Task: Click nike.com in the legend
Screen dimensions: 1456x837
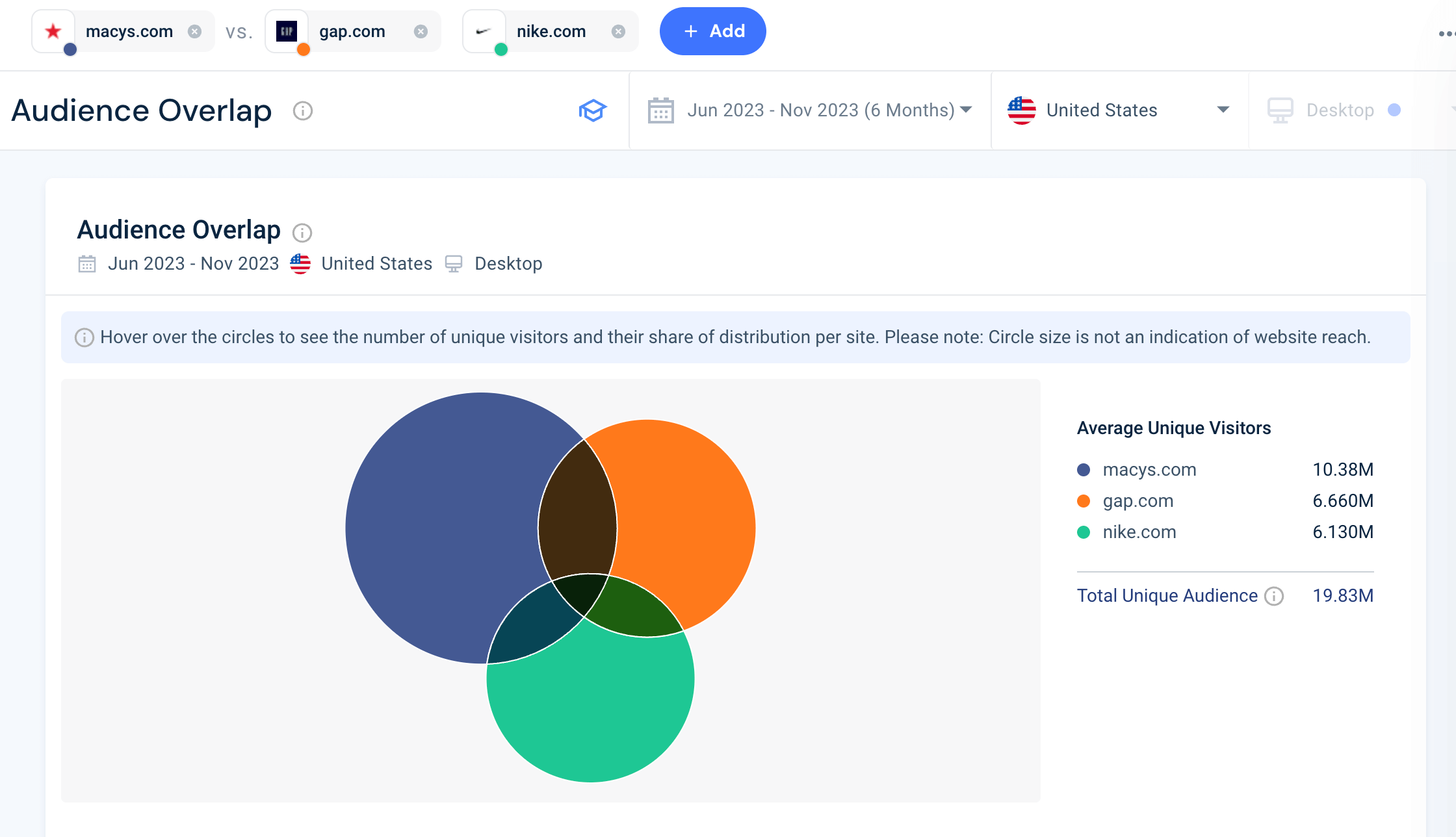Action: (x=1139, y=532)
